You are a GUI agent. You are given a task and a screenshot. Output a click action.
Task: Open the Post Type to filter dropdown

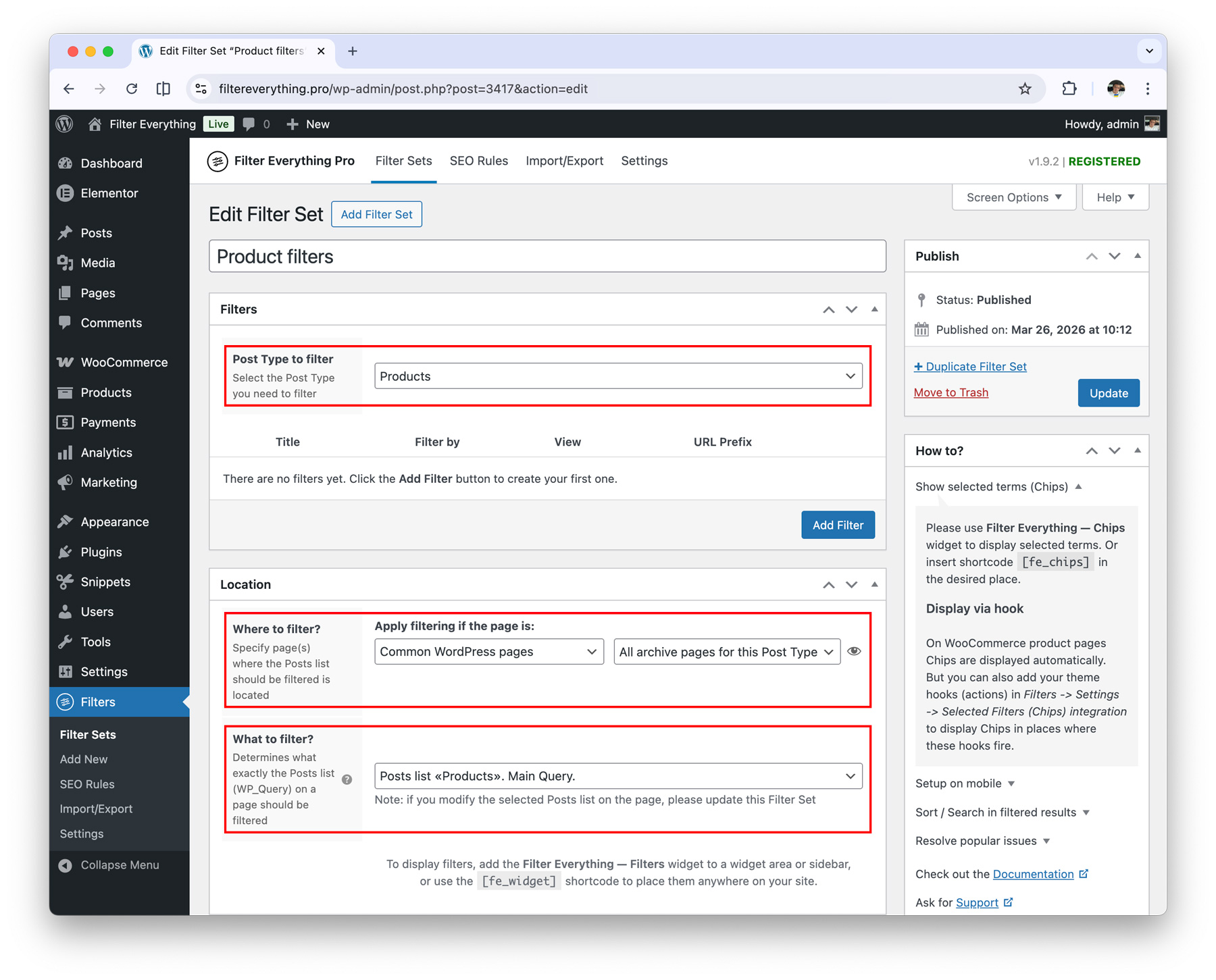[618, 376]
